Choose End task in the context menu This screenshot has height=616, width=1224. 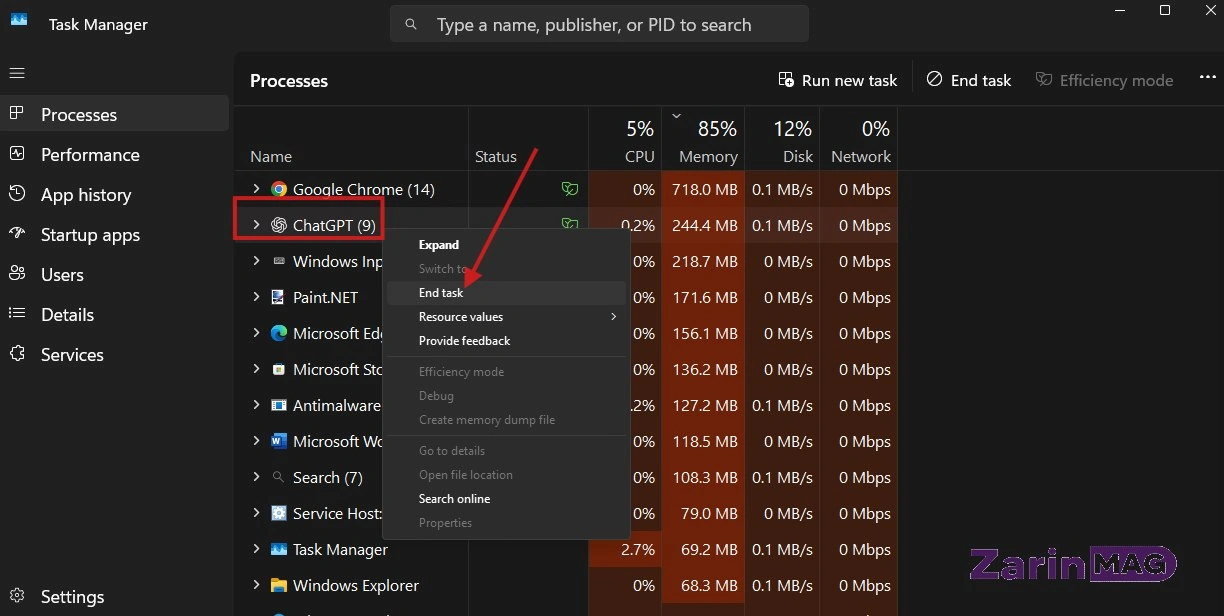click(x=506, y=293)
